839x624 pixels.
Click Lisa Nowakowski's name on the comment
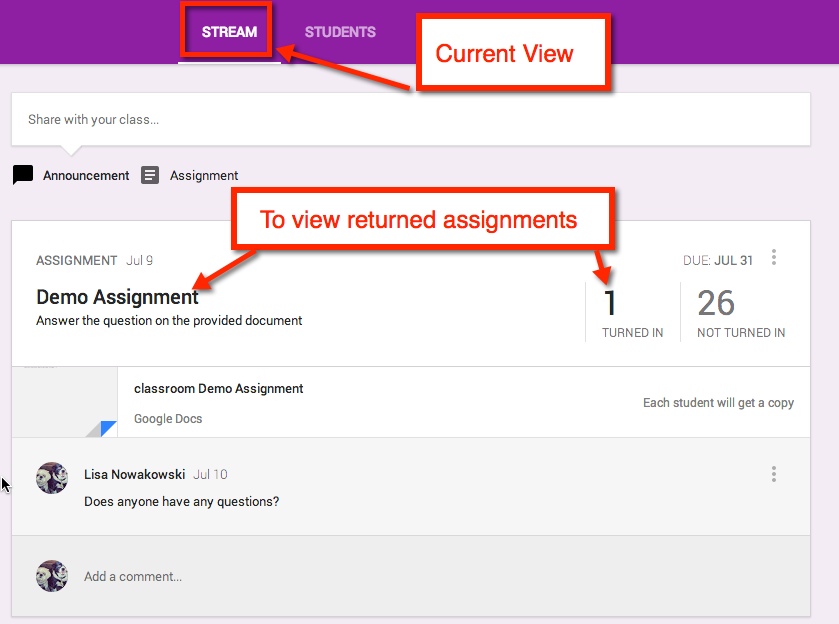click(134, 474)
